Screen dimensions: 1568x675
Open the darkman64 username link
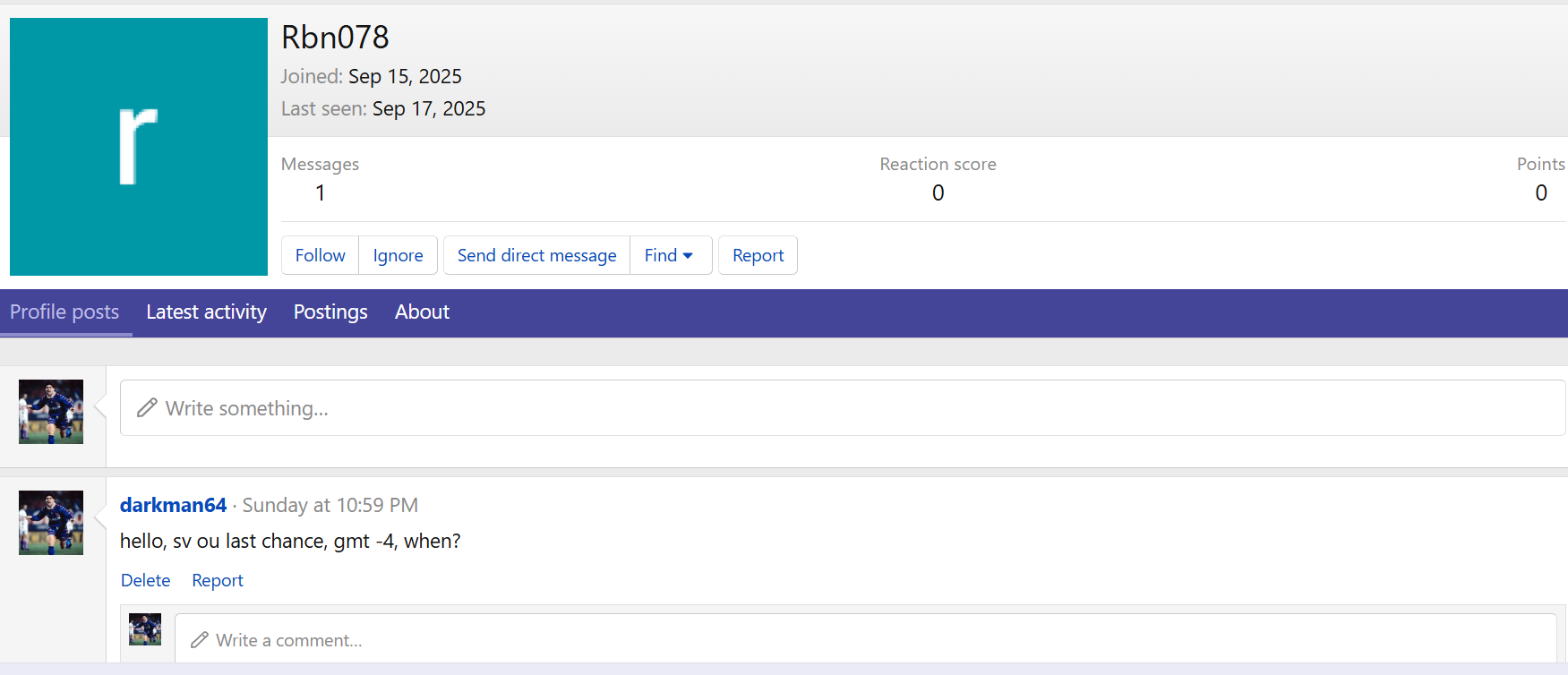pyautogui.click(x=173, y=505)
